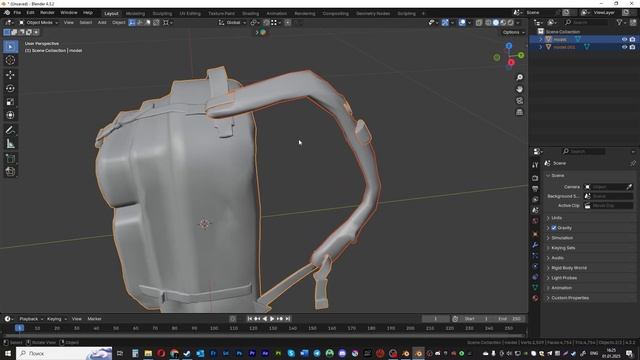The width and height of the screenshot is (640, 360).
Task: Click the pan hand viewport icon
Action: tap(519, 89)
